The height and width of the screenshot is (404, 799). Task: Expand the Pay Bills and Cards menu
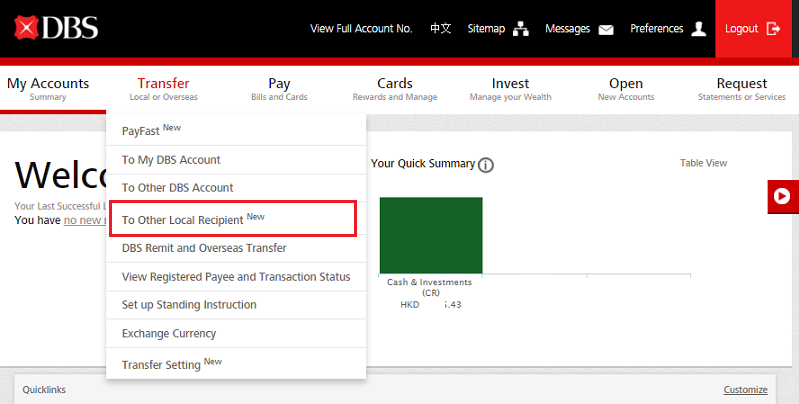click(279, 88)
